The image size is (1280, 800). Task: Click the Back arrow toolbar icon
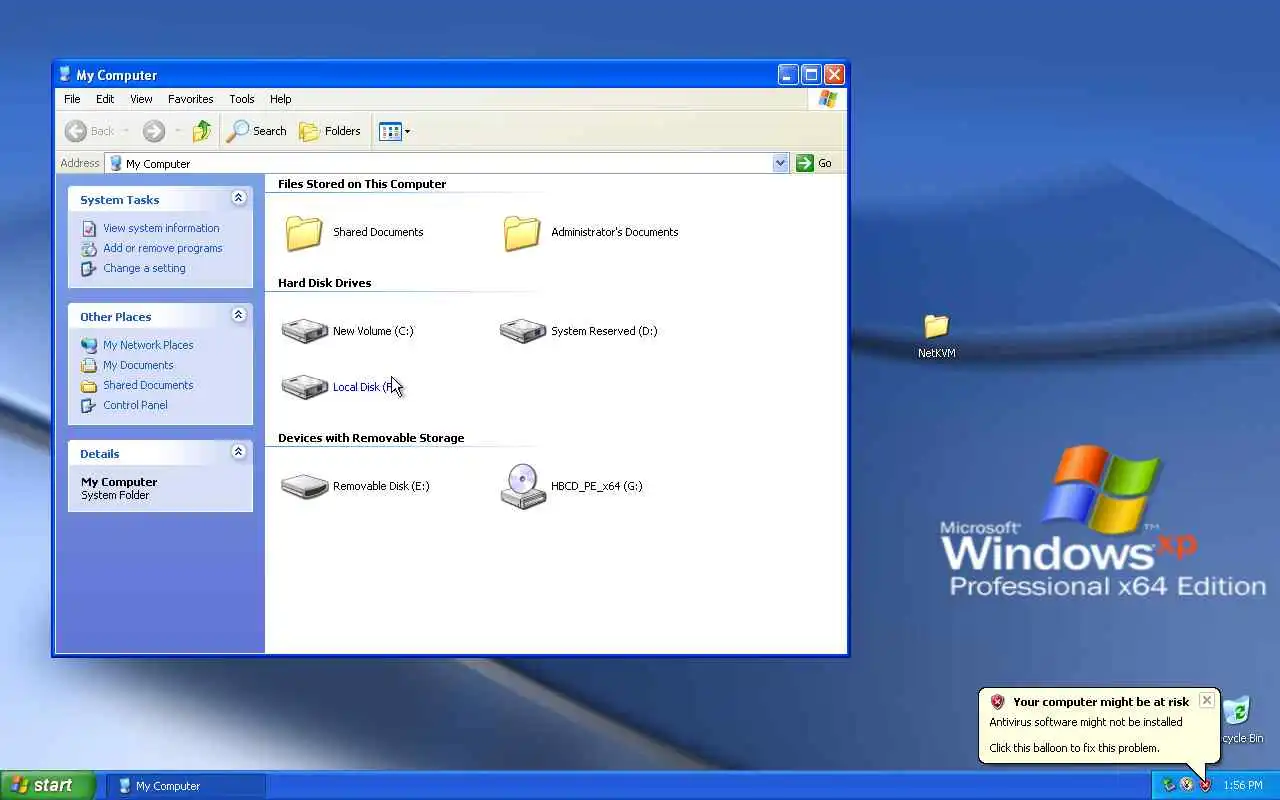pos(76,131)
